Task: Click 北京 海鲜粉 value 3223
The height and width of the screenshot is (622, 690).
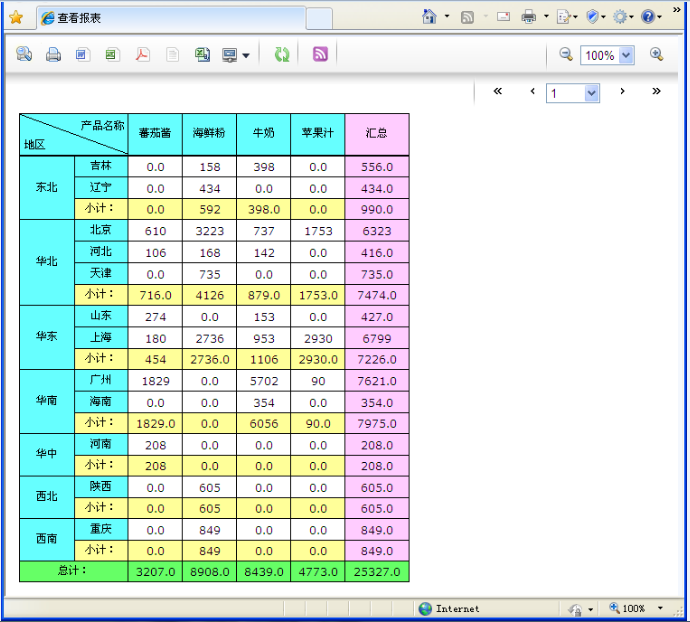Action: [x=209, y=231]
